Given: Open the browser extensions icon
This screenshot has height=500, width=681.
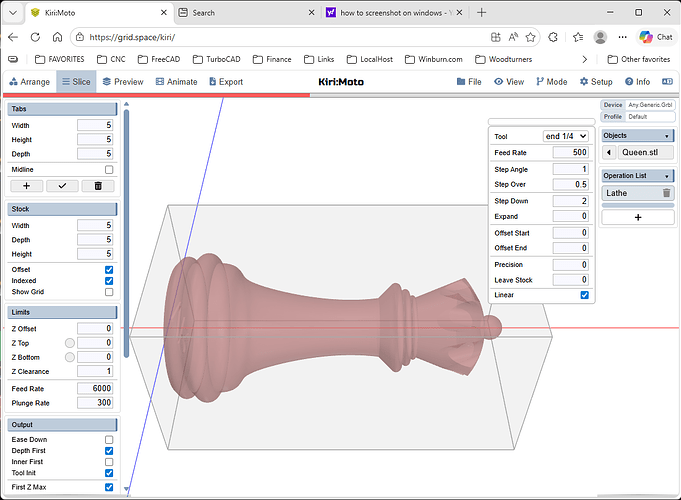Looking at the screenshot, I should 553,37.
